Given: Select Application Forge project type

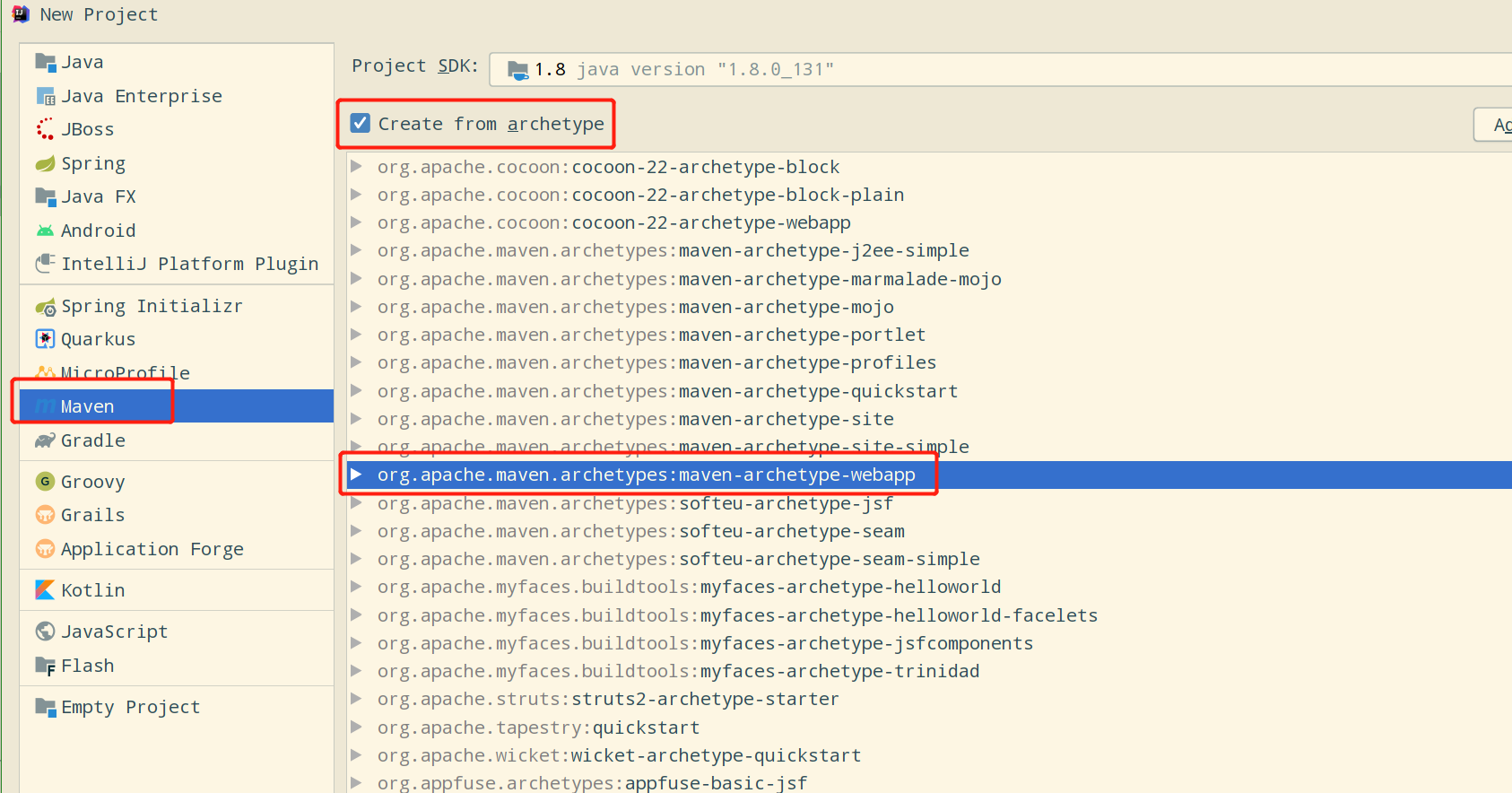Looking at the screenshot, I should pos(177,549).
